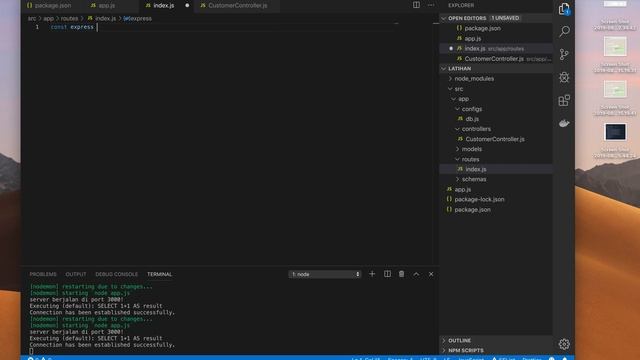Click the '1 UNSAVED' badge
The image size is (640, 360).
(x=505, y=18)
